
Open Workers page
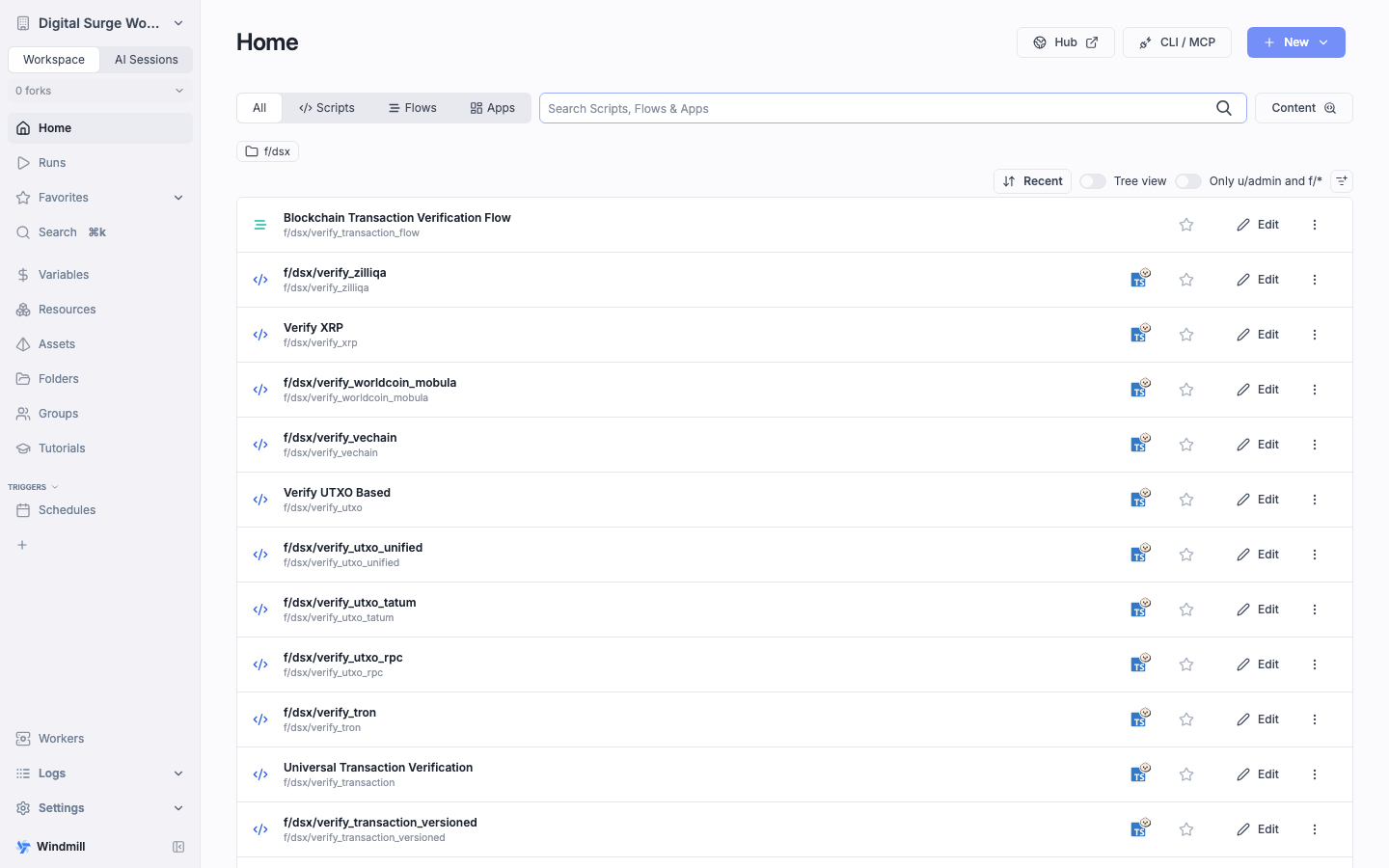tap(100, 739)
